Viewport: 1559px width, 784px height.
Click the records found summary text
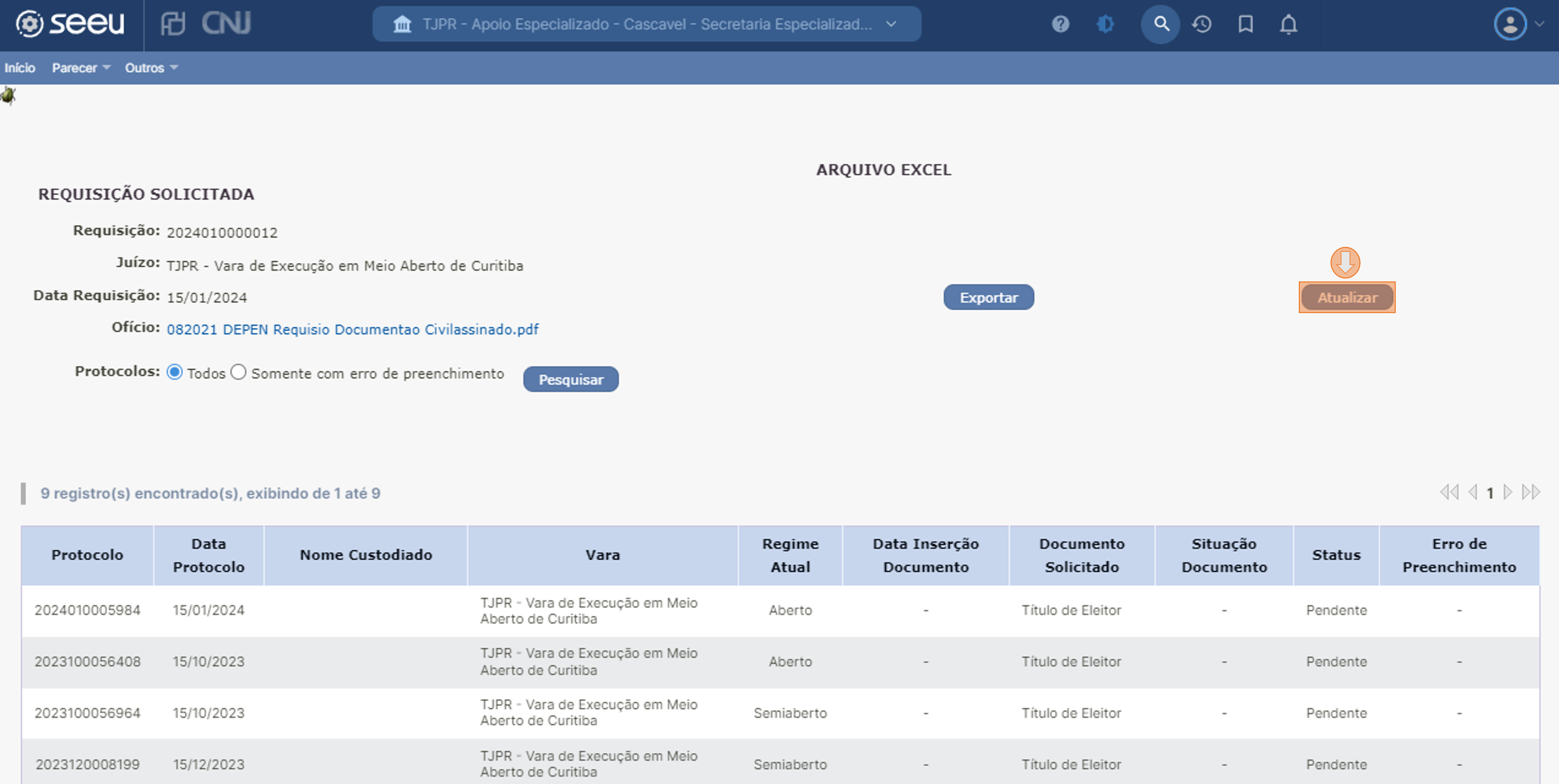(210, 494)
